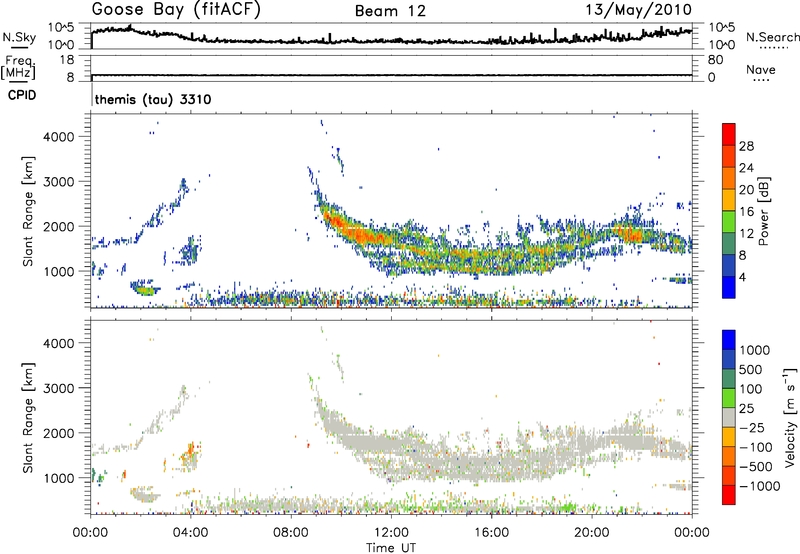Click the 'CPID' label
The width and height of the screenshot is (800, 554).
[x=22, y=95]
